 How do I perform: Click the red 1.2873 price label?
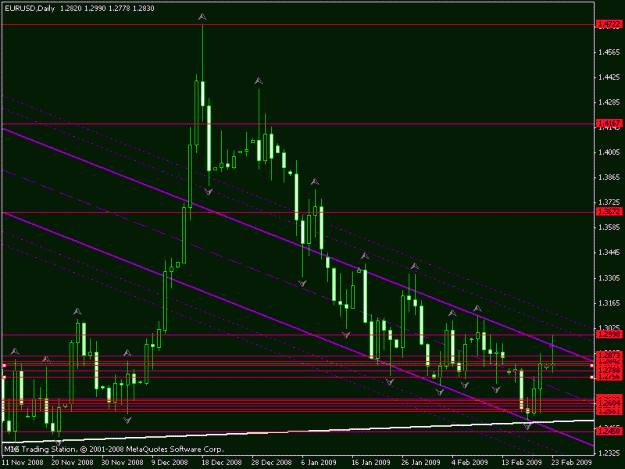pyautogui.click(x=609, y=355)
